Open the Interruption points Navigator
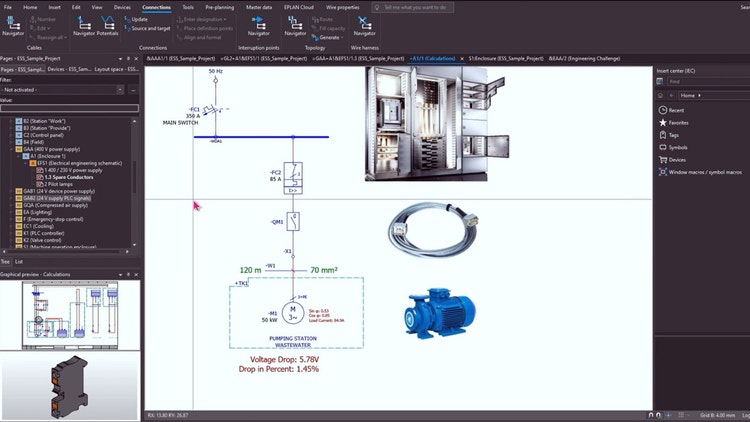Screen dimensions: 750x422 point(258,25)
